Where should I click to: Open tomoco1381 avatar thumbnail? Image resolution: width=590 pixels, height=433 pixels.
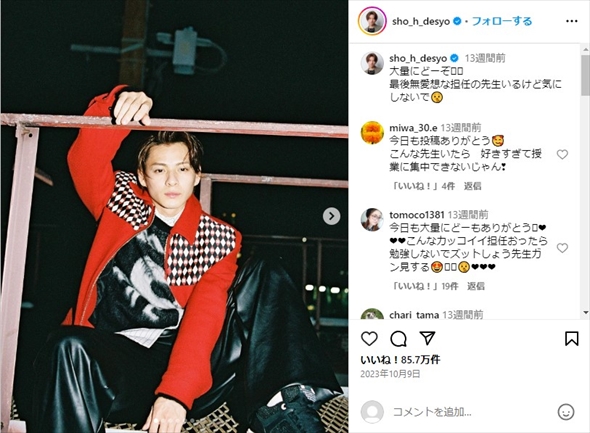[x=372, y=219]
